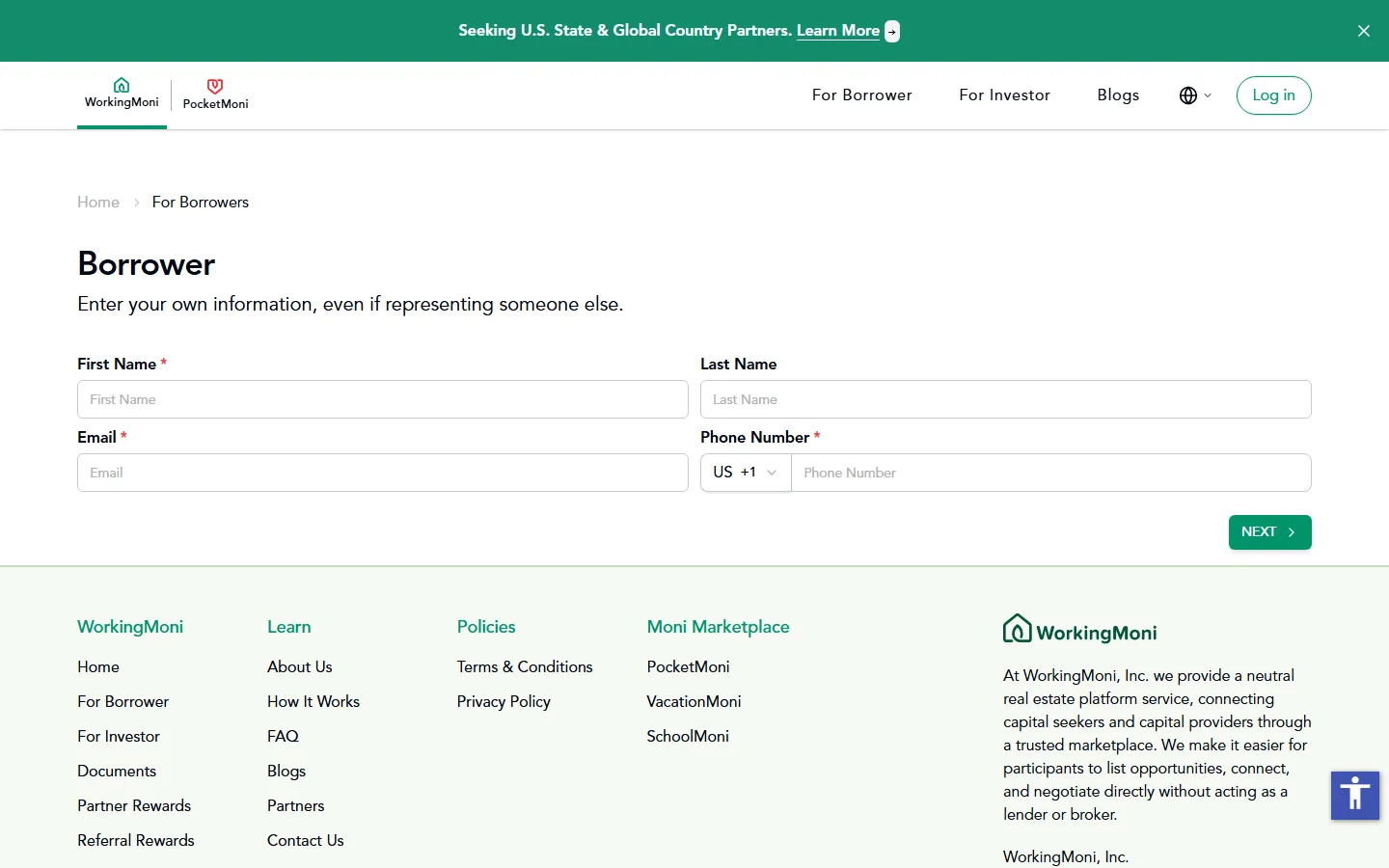This screenshot has width=1389, height=868.
Task: Click the WorkingMoni footer logo
Action: pos(1079,630)
